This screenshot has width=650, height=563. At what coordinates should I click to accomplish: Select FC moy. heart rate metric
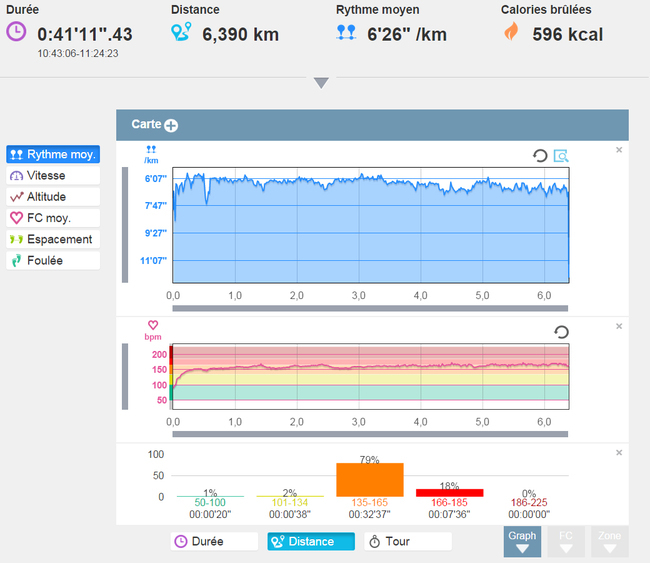[53, 218]
